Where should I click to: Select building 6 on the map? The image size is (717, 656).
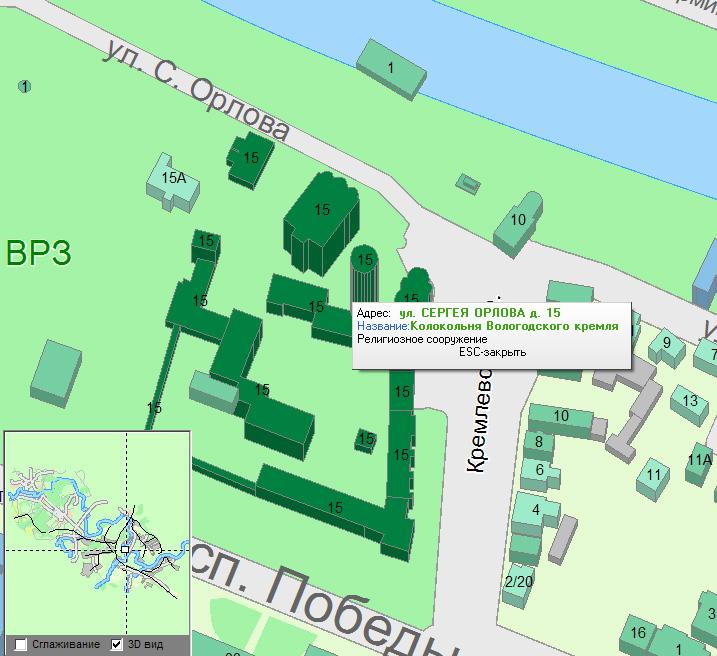(x=539, y=470)
